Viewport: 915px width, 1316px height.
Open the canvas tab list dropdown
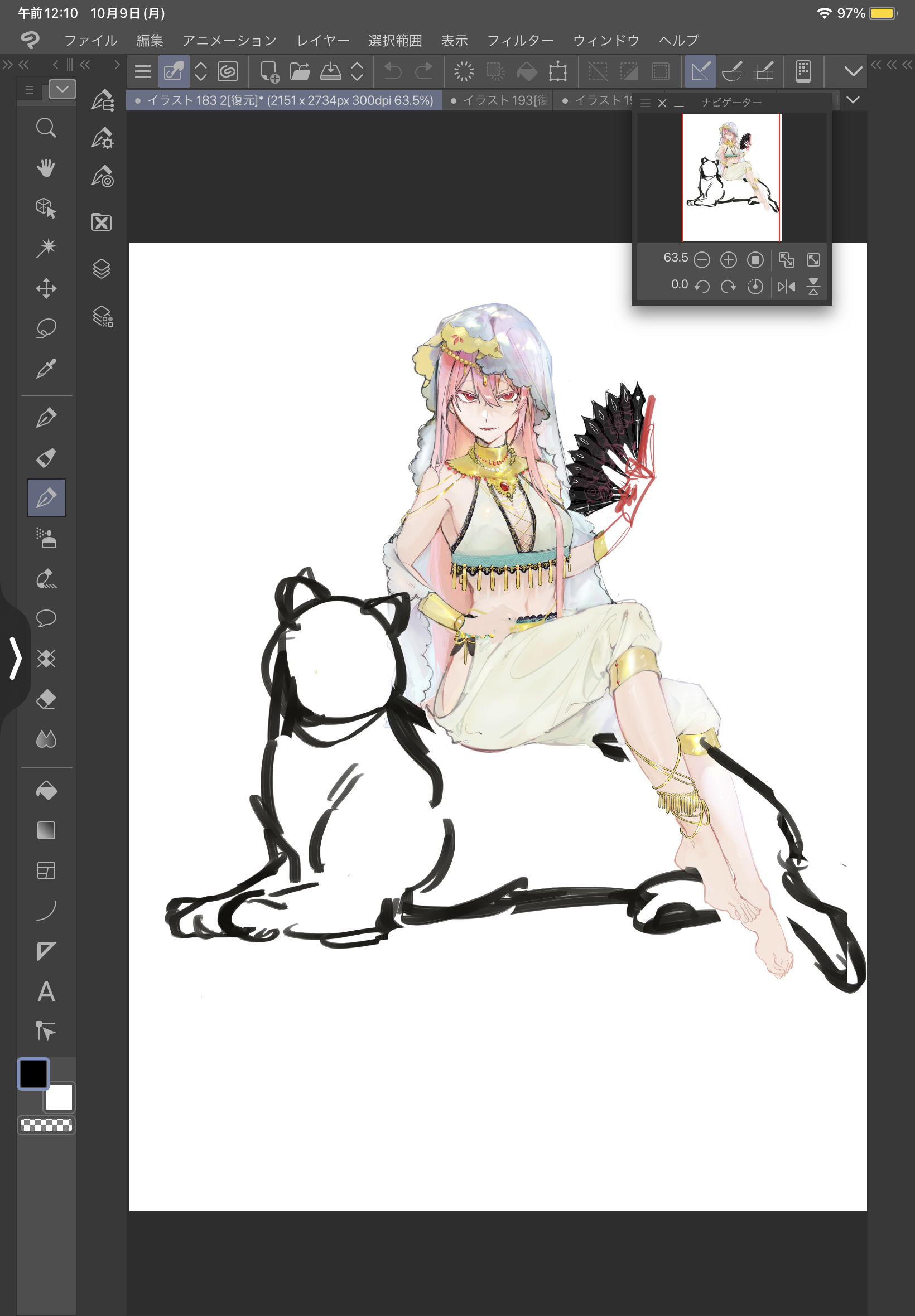(x=853, y=100)
